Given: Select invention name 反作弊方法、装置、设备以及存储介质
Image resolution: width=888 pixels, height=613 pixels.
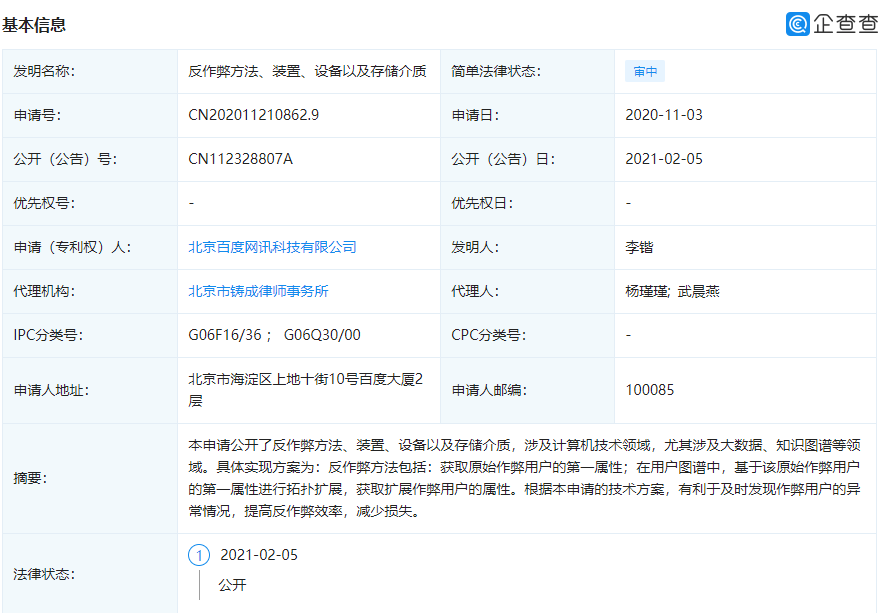Looking at the screenshot, I should tap(307, 71).
